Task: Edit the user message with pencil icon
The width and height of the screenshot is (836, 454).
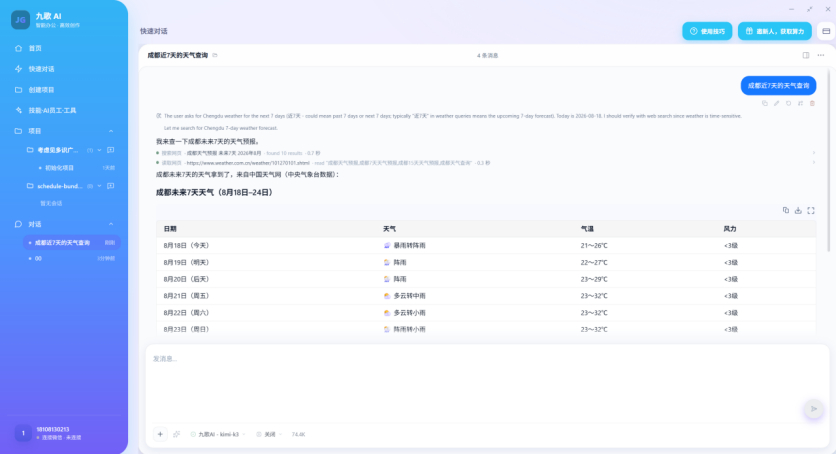Action: [x=776, y=103]
